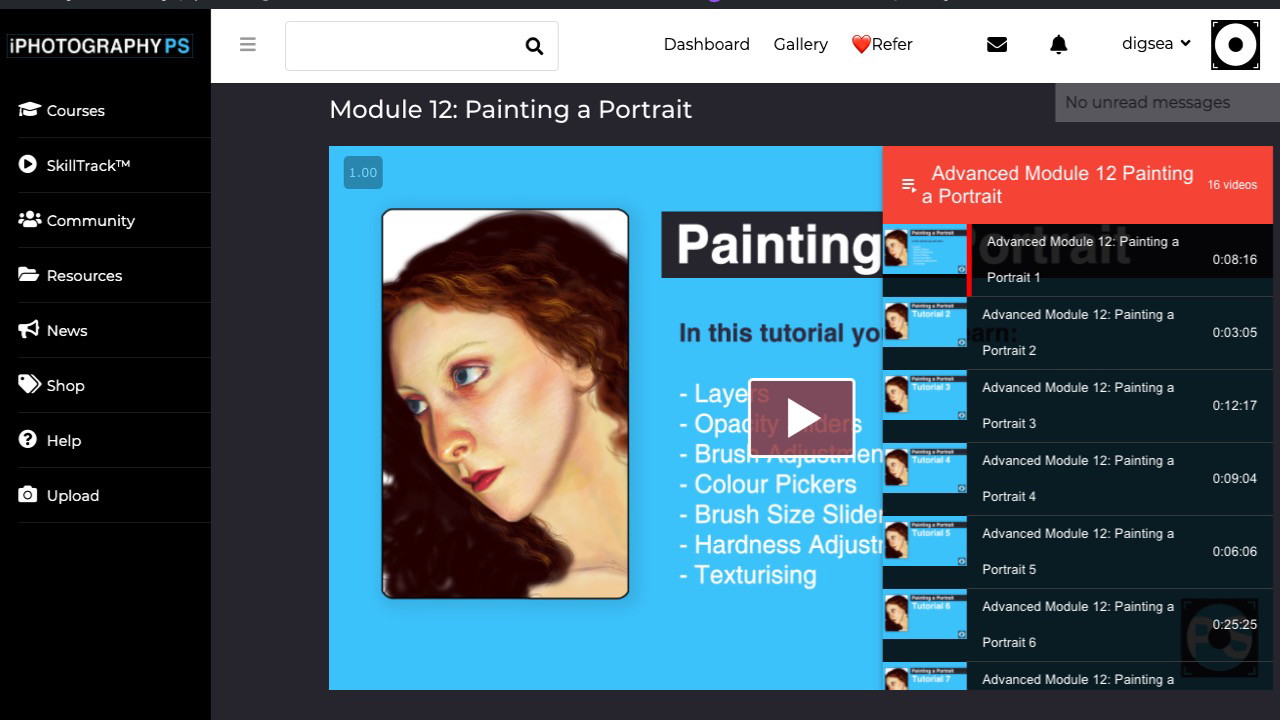Open the News section
The height and width of the screenshot is (720, 1280).
click(x=66, y=330)
